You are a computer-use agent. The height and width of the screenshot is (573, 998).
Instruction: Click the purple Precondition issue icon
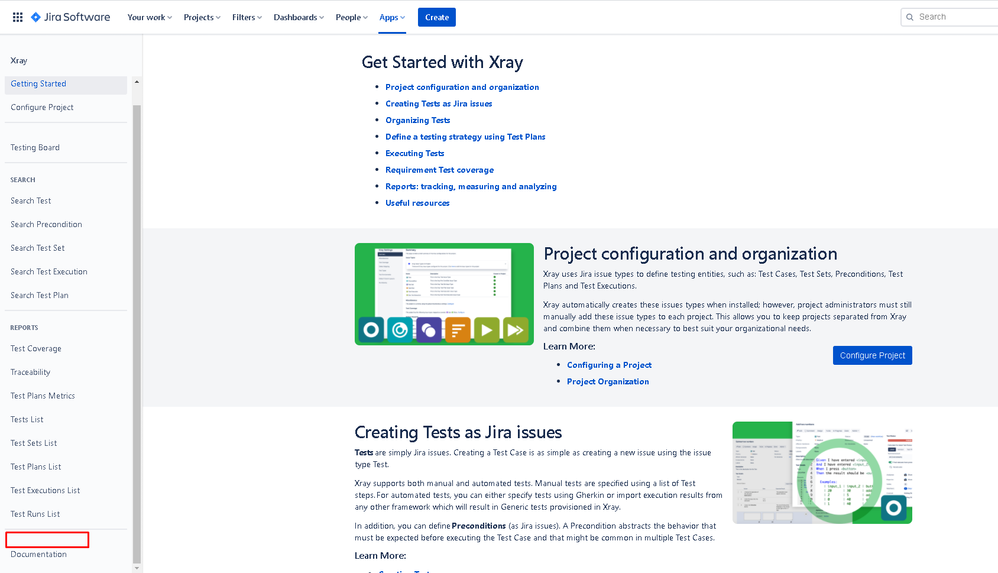(x=428, y=330)
